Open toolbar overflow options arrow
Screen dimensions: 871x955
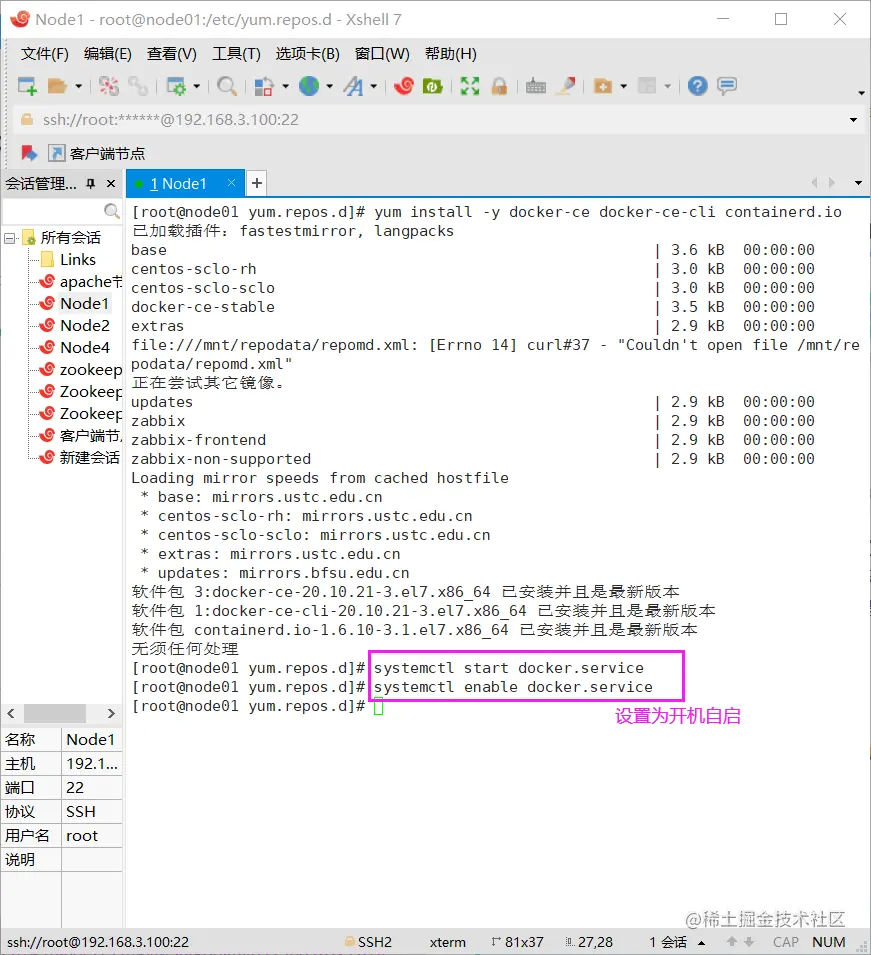(861, 93)
